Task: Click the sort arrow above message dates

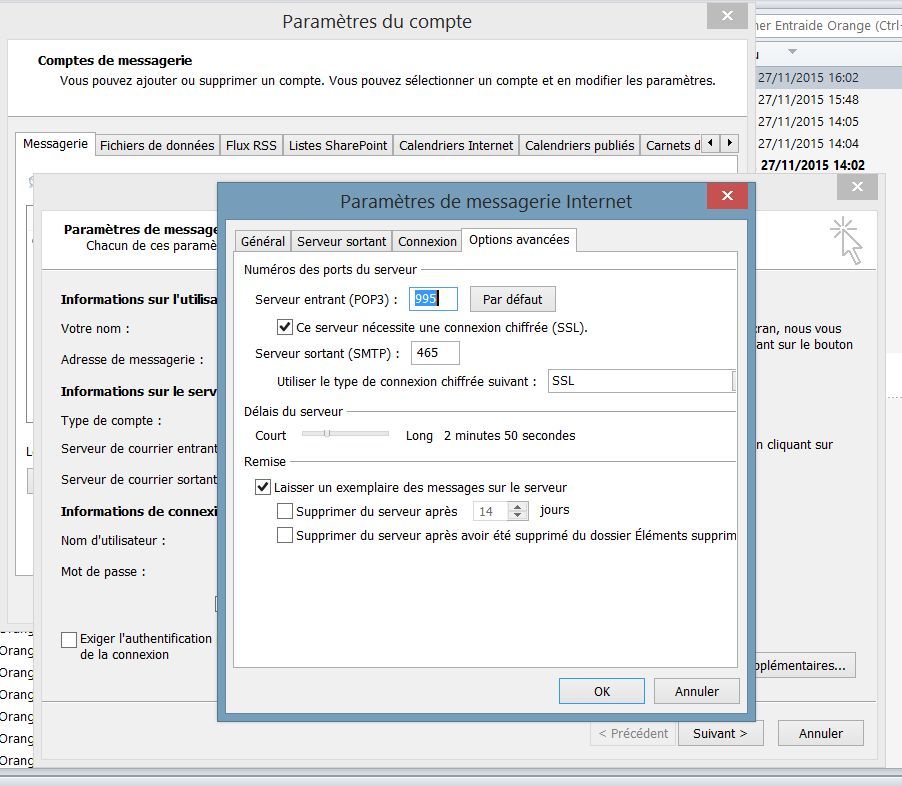Action: point(792,52)
